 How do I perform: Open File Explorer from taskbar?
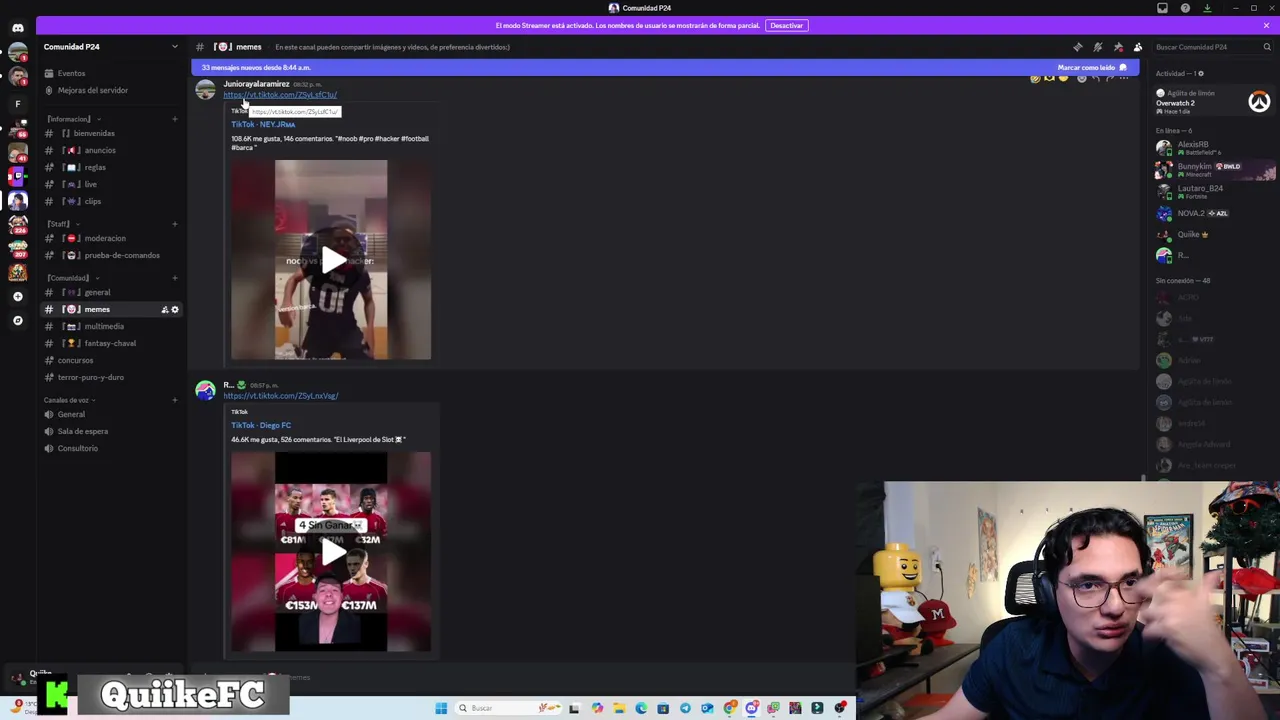619,708
